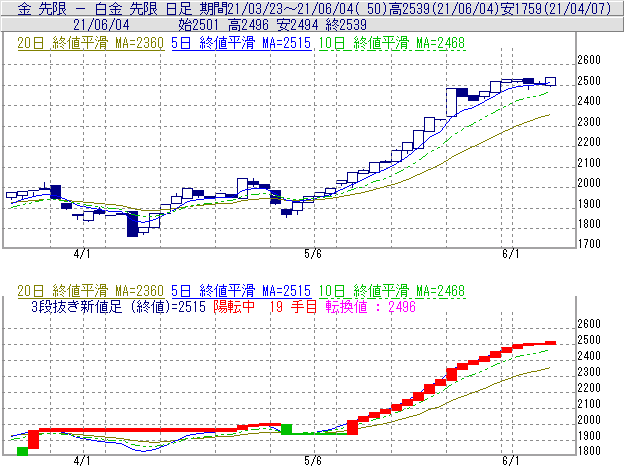624x473 pixels.
Task: Click the last red block in the lower chart
Action: (551, 343)
